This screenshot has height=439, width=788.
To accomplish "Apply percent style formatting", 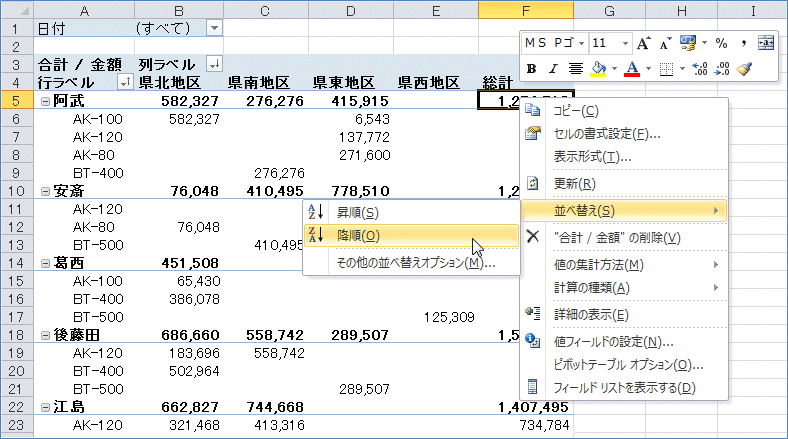I will pos(720,44).
